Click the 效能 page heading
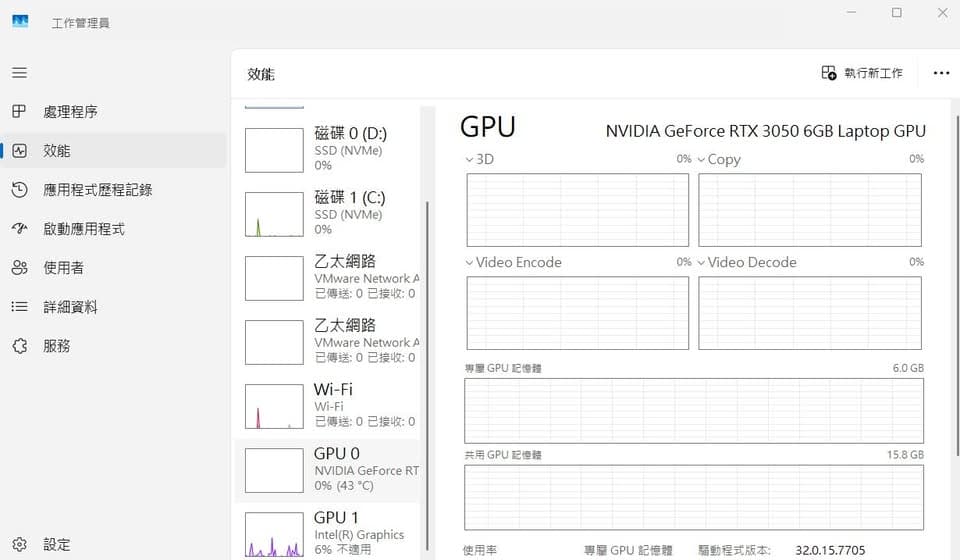 (261, 74)
